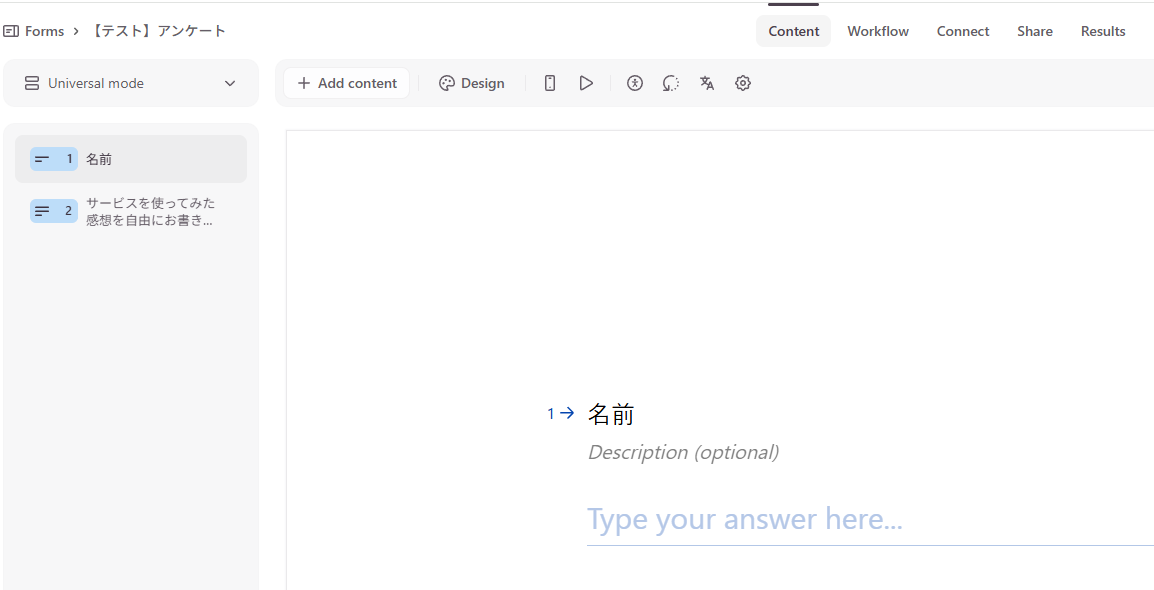Click short text badge for question 1
Screen dimensions: 1154x590
point(53,159)
